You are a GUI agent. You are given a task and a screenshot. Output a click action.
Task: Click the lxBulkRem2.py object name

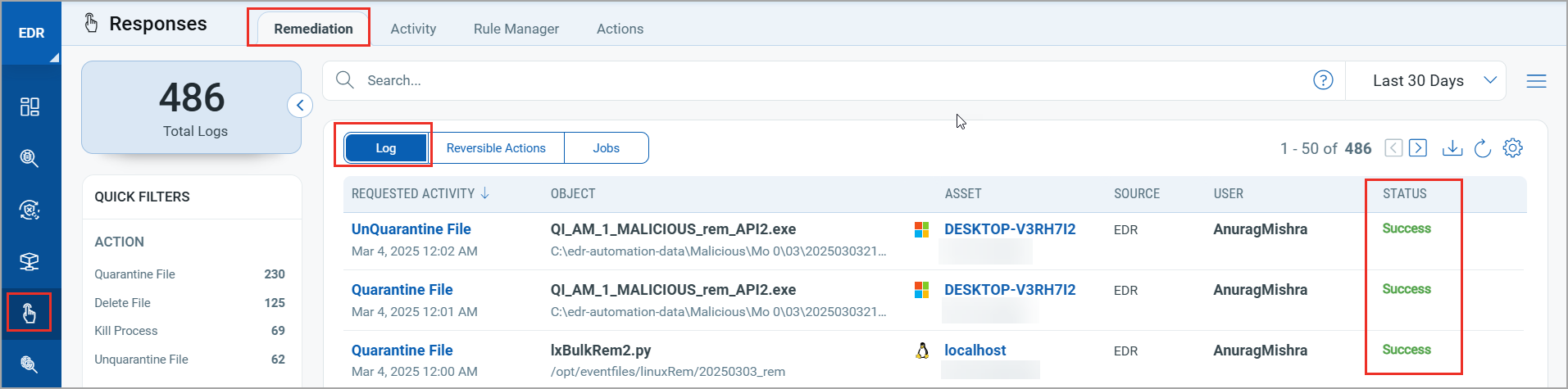[600, 351]
